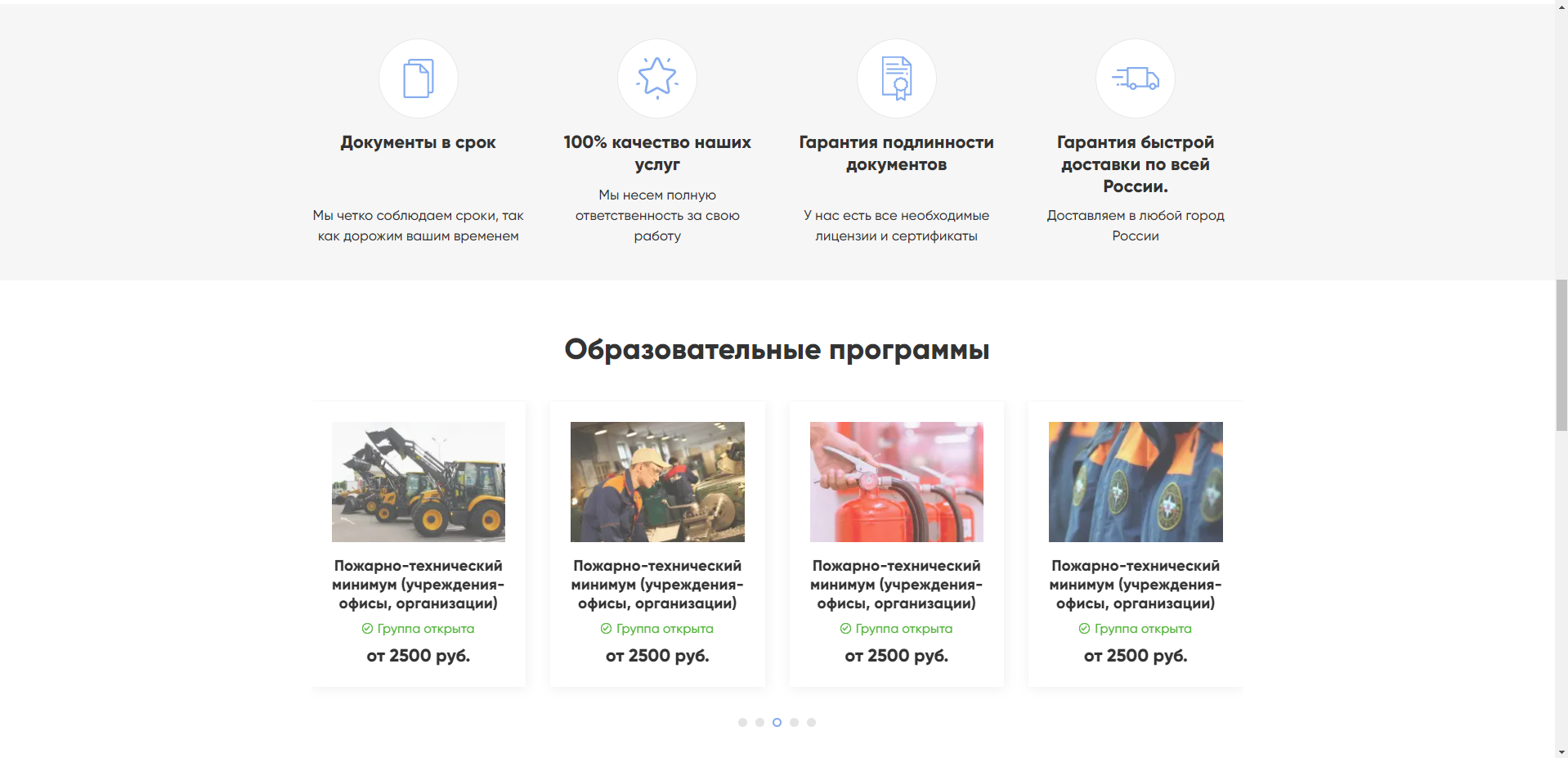The width and height of the screenshot is (1568, 758).
Task: Go to the fifth carousel slide dot
Action: [811, 722]
